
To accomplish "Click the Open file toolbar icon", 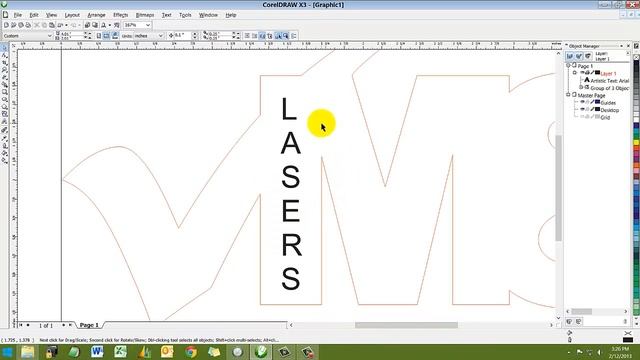I will [x=13, y=25].
